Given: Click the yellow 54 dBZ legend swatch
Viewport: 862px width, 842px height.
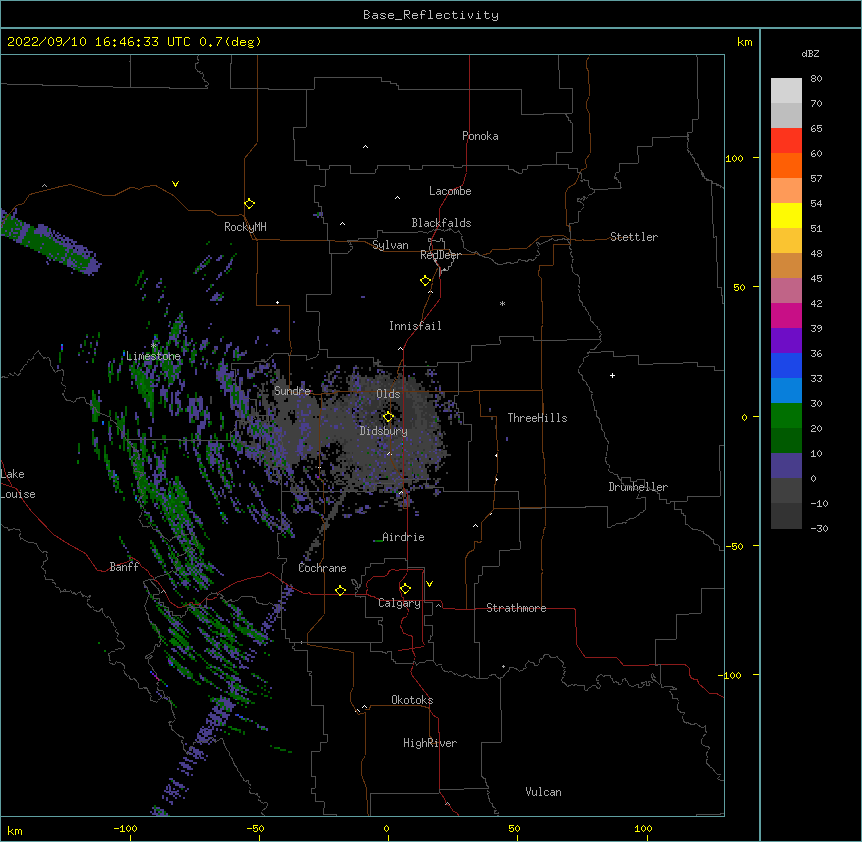Looking at the screenshot, I should pos(786,215).
